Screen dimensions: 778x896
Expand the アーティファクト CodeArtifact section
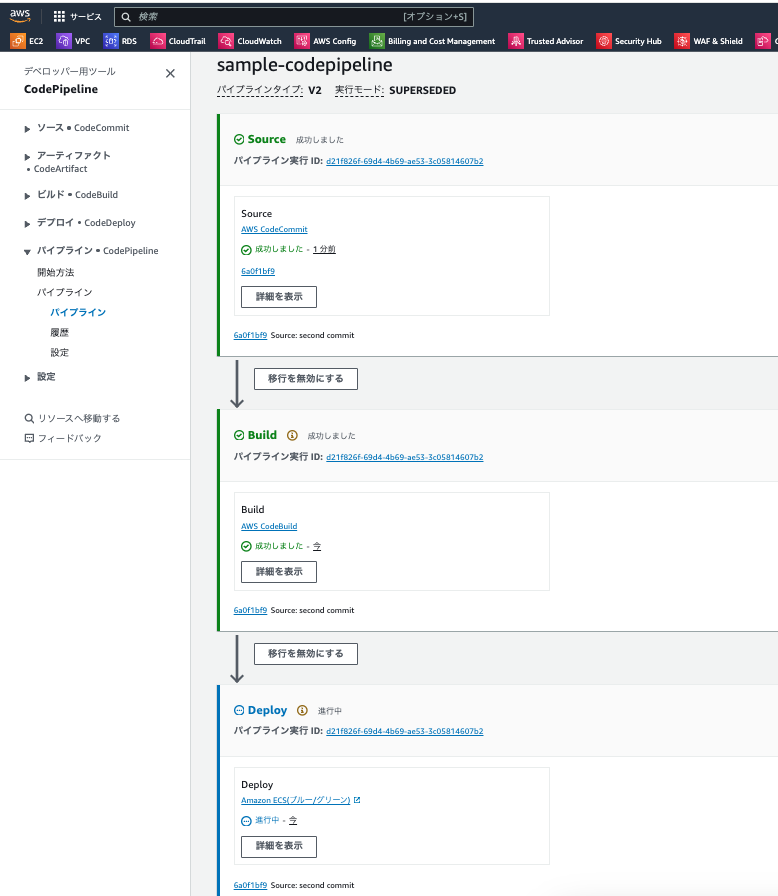(x=27, y=157)
